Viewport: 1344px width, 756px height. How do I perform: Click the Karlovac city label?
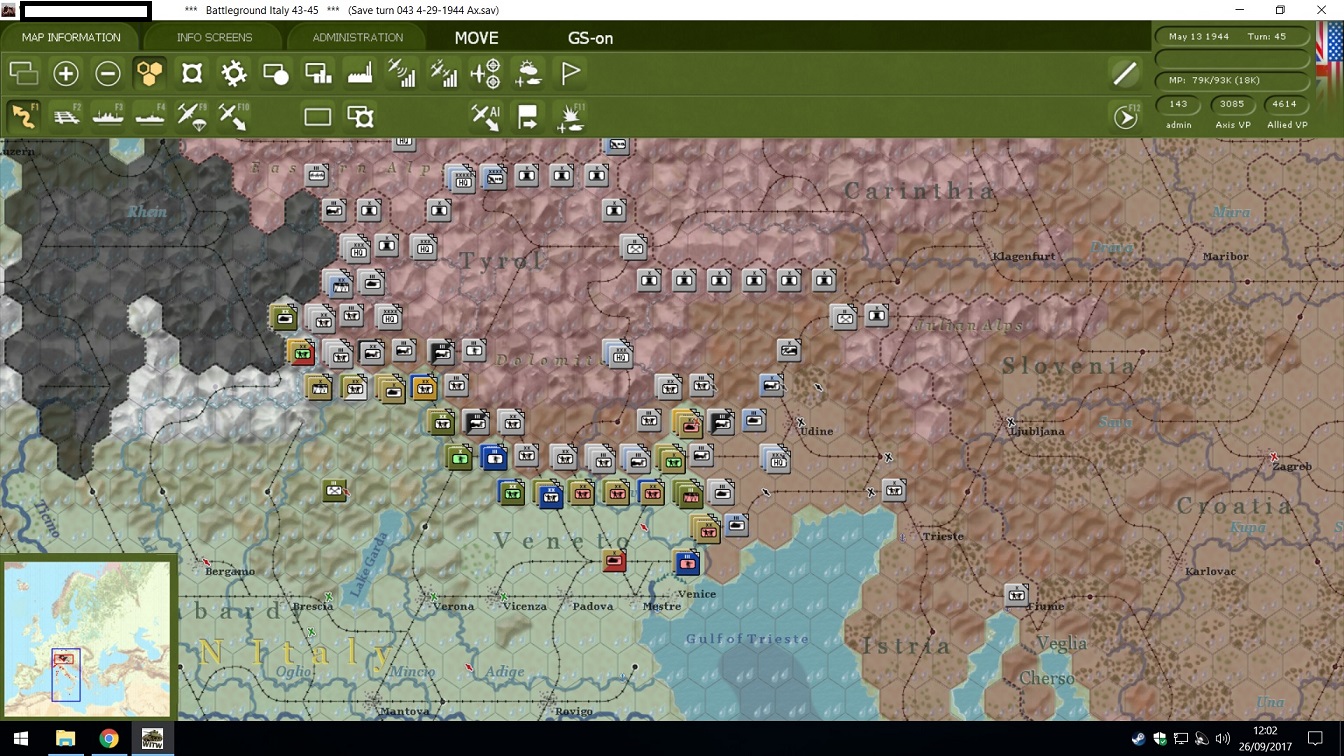click(1210, 572)
